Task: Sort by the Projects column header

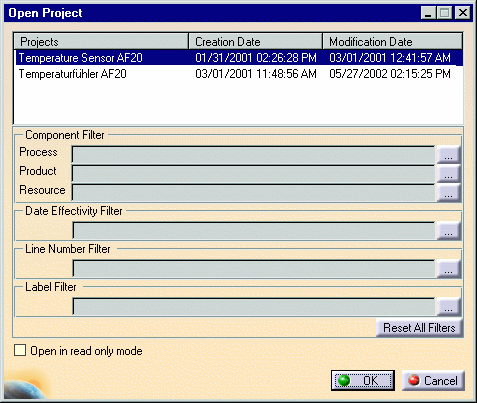Action: (x=101, y=42)
